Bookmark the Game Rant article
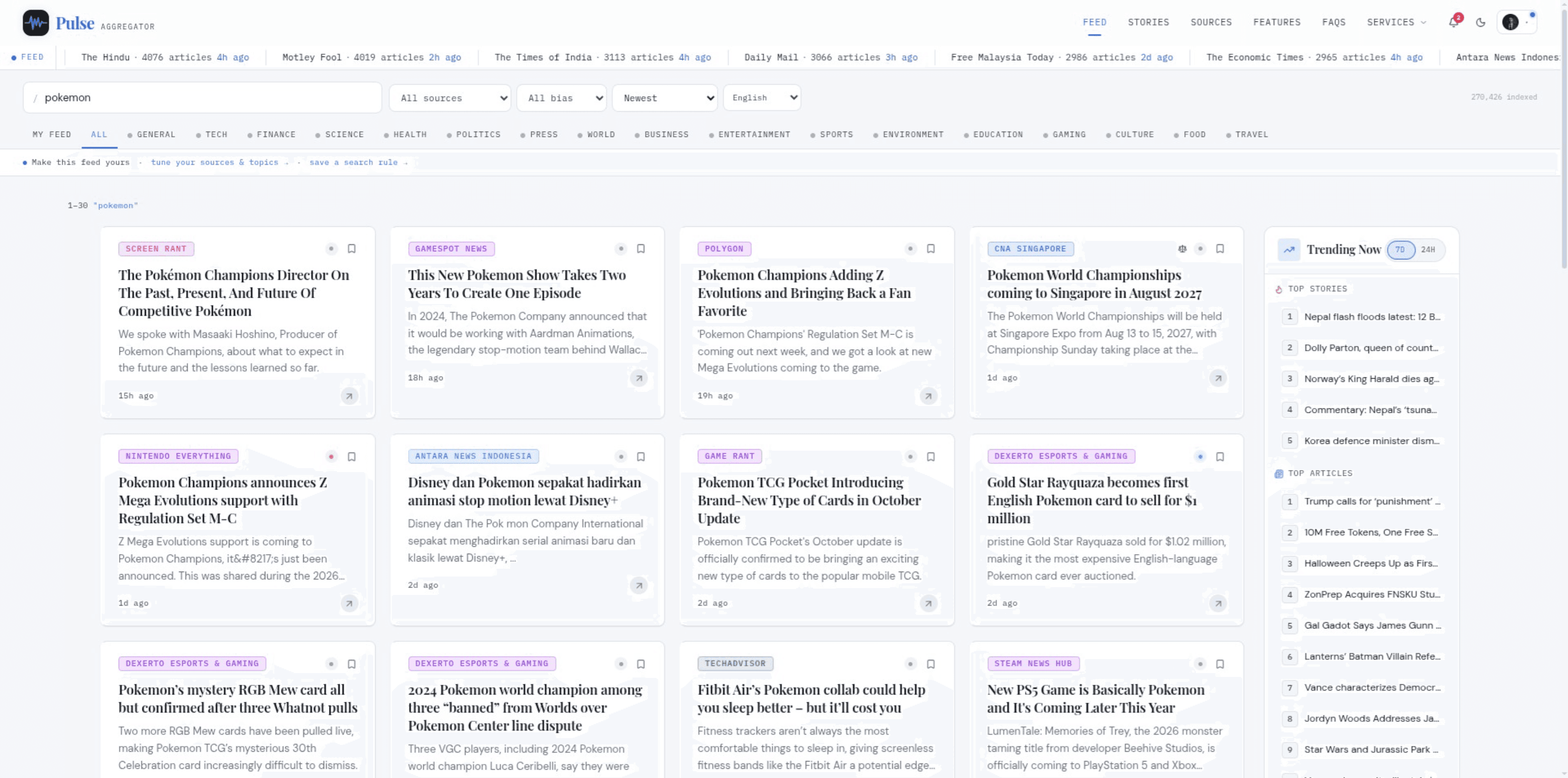The width and height of the screenshot is (1568, 778). 930,457
